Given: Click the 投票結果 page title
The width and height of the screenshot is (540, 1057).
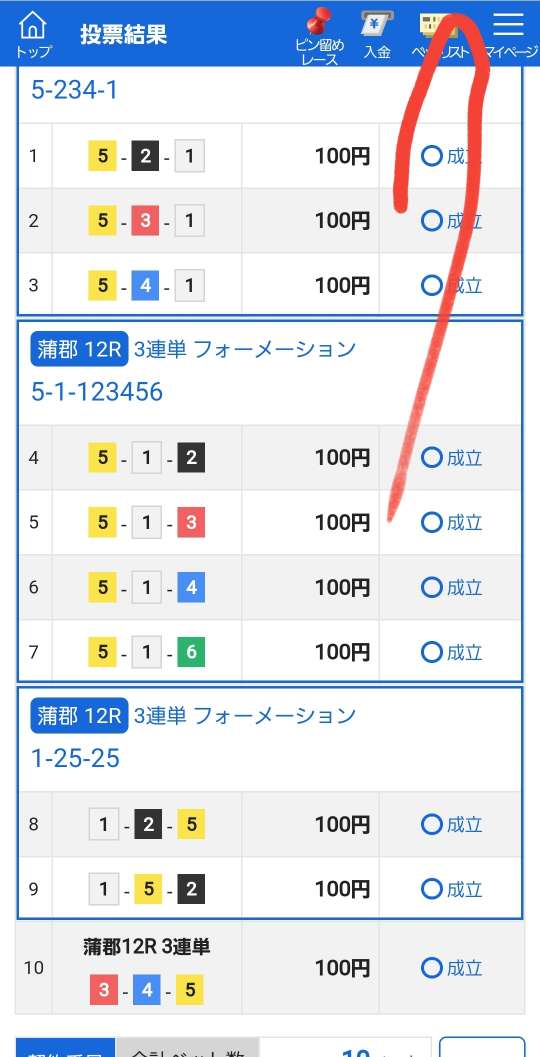Looking at the screenshot, I should tap(123, 34).
